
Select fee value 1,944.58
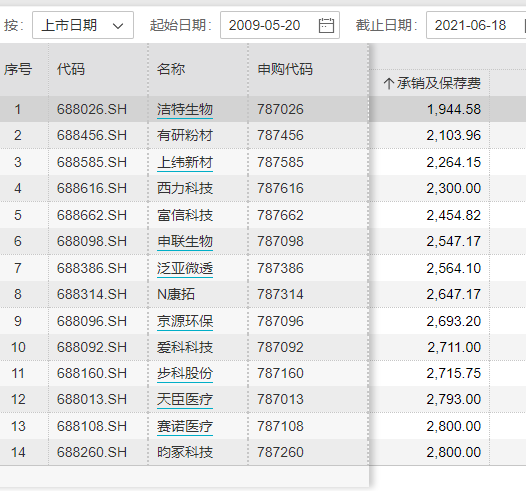pyautogui.click(x=454, y=109)
